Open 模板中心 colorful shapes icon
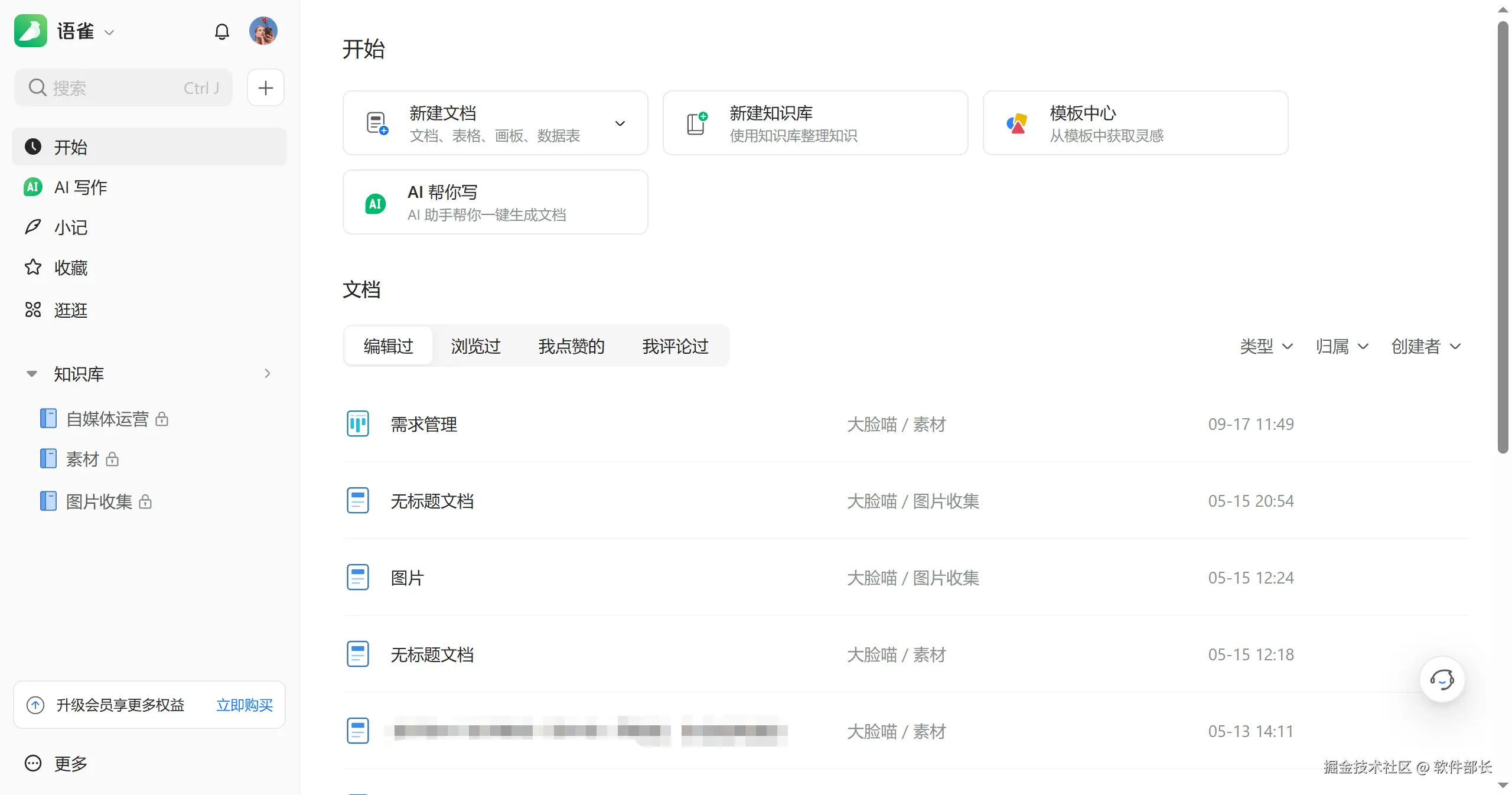 (x=1016, y=123)
